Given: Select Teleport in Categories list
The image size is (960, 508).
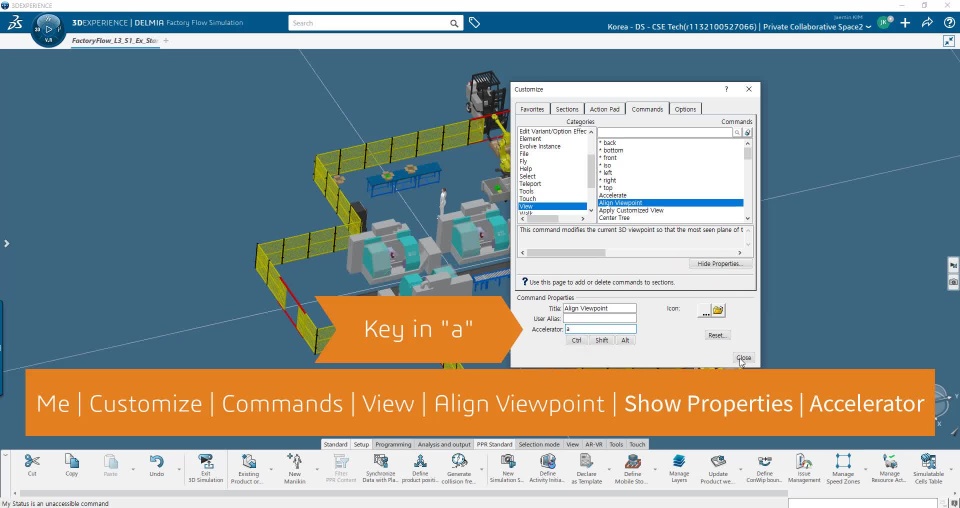Looking at the screenshot, I should pyautogui.click(x=530, y=184).
